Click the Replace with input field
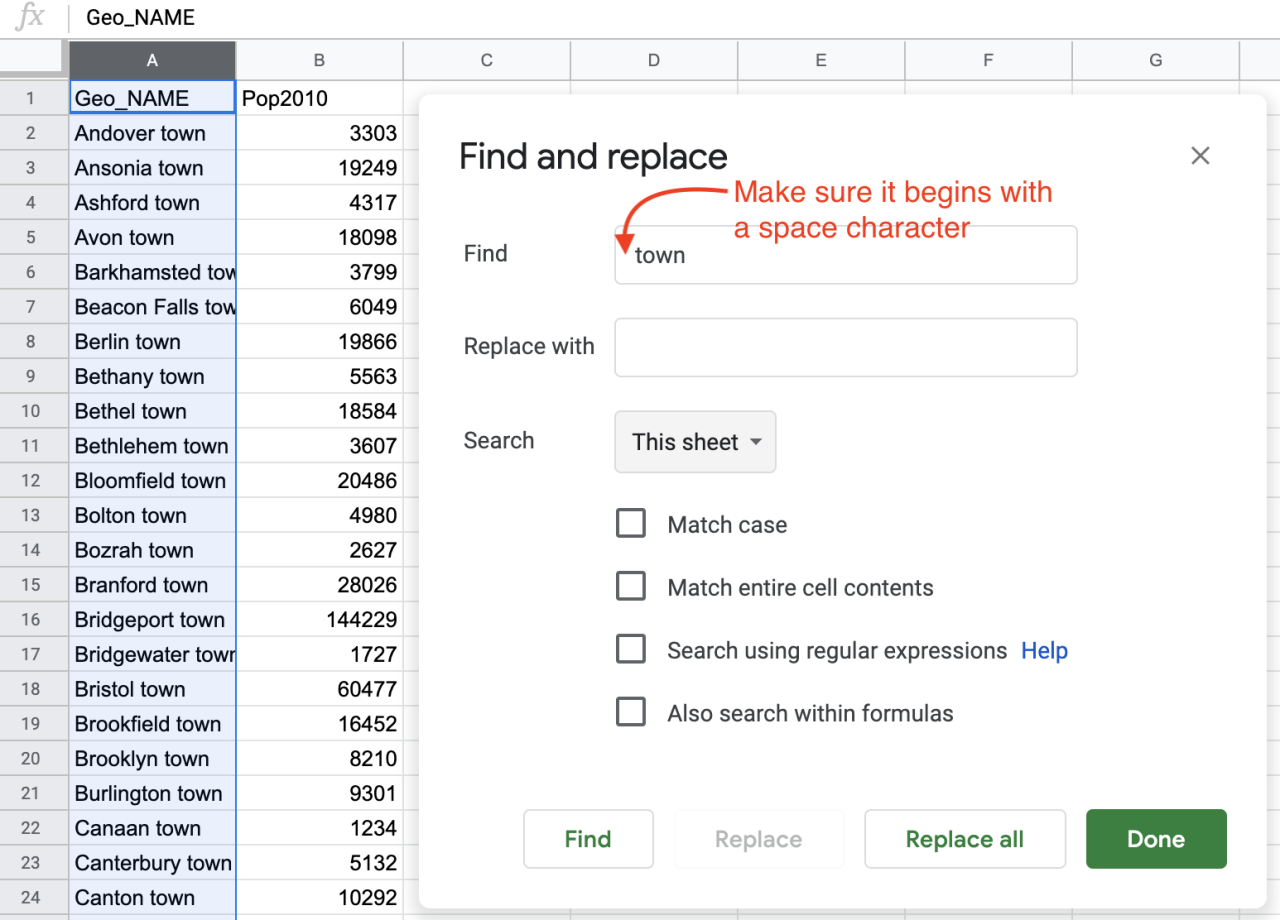 tap(845, 347)
